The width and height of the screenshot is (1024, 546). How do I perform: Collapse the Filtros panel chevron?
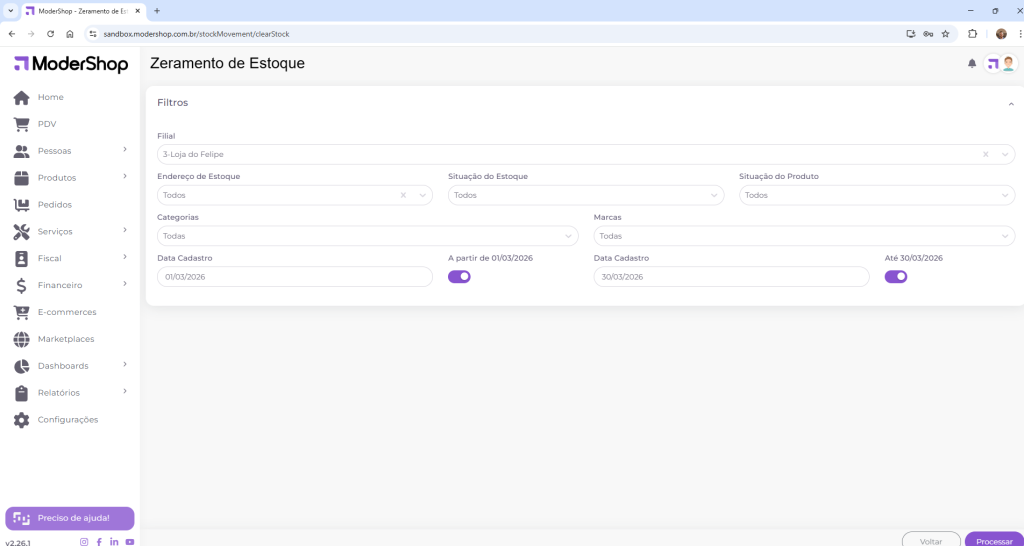pos(1011,104)
